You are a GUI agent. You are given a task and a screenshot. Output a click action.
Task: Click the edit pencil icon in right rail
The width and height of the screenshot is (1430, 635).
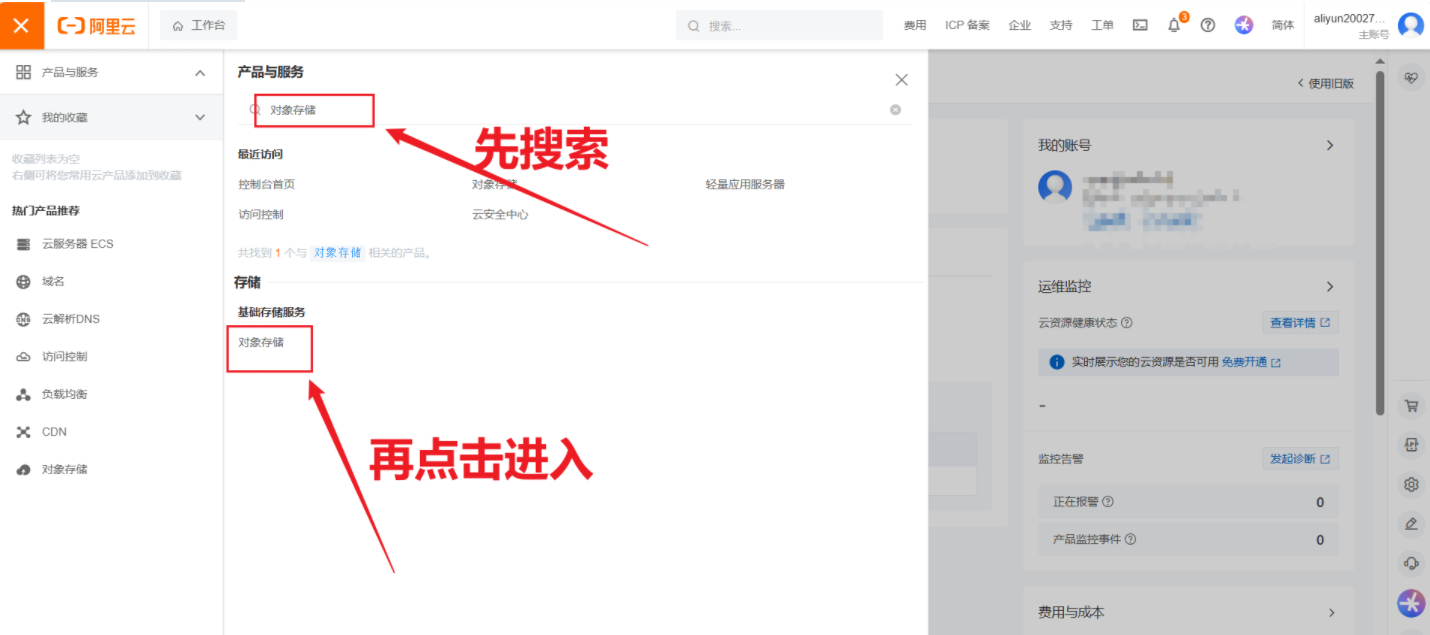pyautogui.click(x=1411, y=523)
